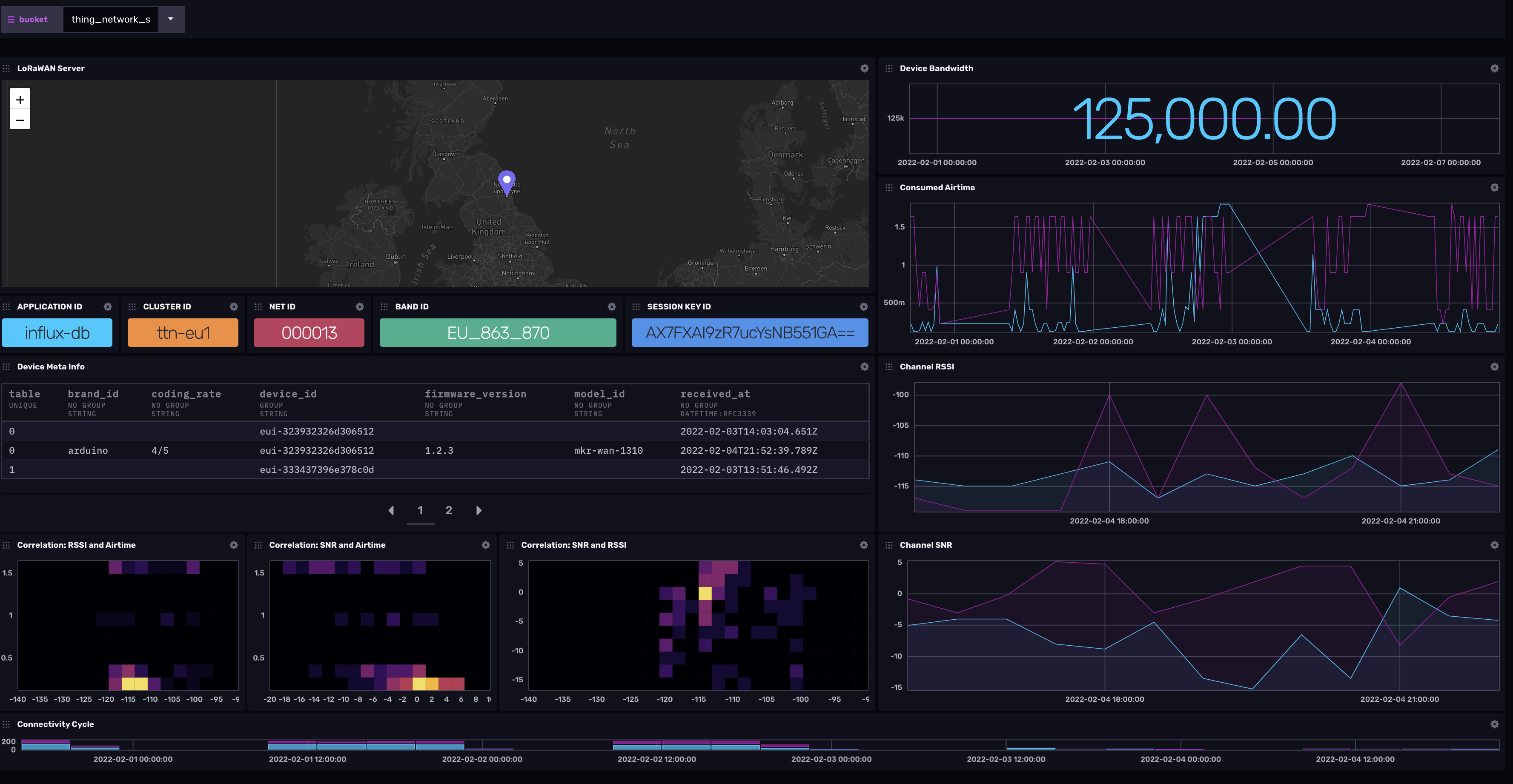Image resolution: width=1513 pixels, height=784 pixels.
Task: Click the Device Meta Info settings icon
Action: point(864,367)
